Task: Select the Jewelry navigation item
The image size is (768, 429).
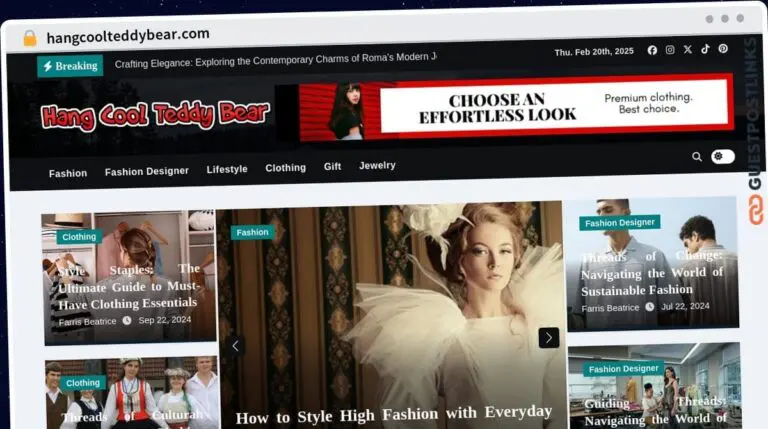Action: (377, 166)
